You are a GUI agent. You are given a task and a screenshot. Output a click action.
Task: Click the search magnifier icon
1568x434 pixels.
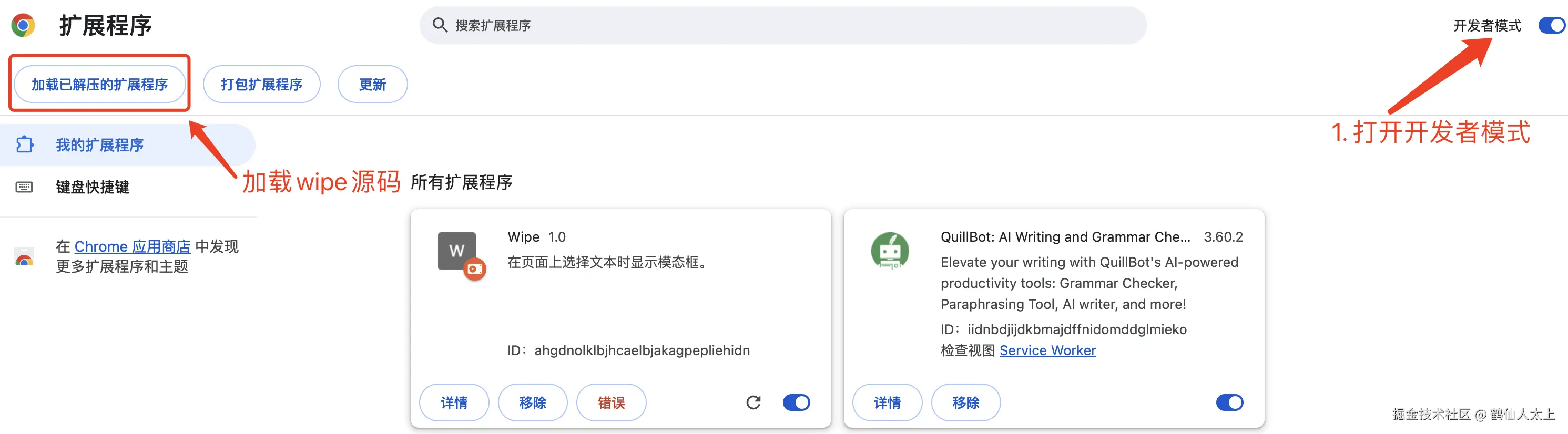(440, 25)
